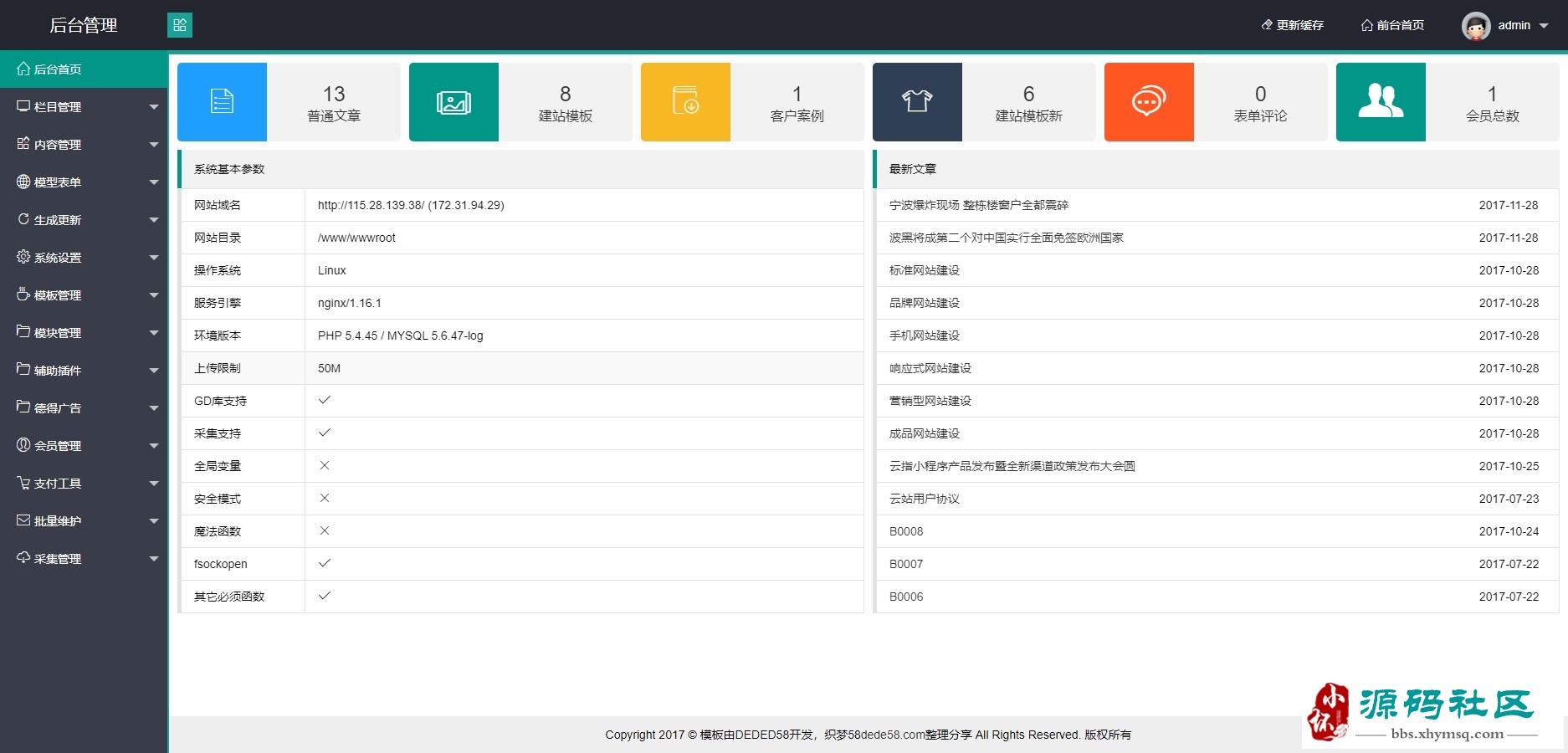
Task: Click the 模块管理 folder icon in sidebar
Action: [x=23, y=332]
